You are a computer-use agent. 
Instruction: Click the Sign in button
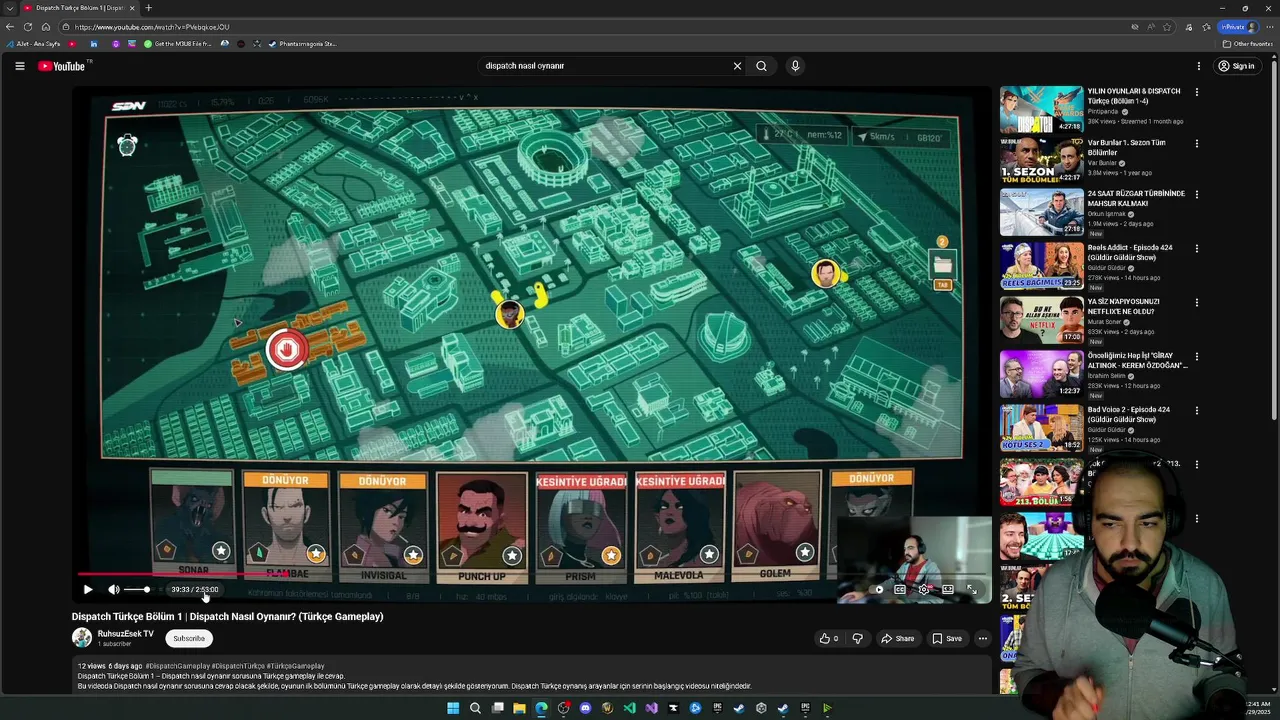(x=1237, y=66)
